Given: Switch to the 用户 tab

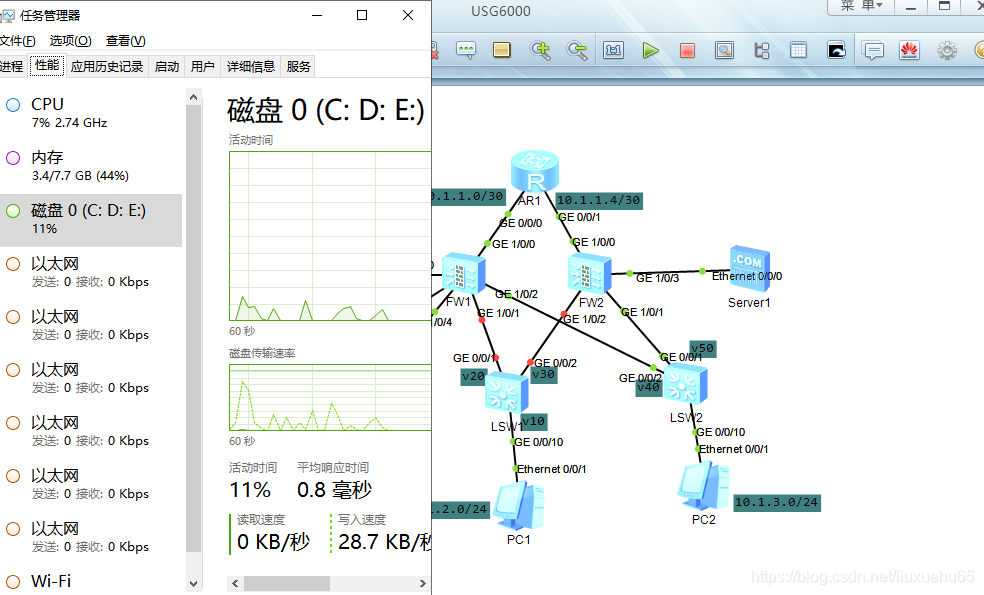Looking at the screenshot, I should (x=203, y=67).
